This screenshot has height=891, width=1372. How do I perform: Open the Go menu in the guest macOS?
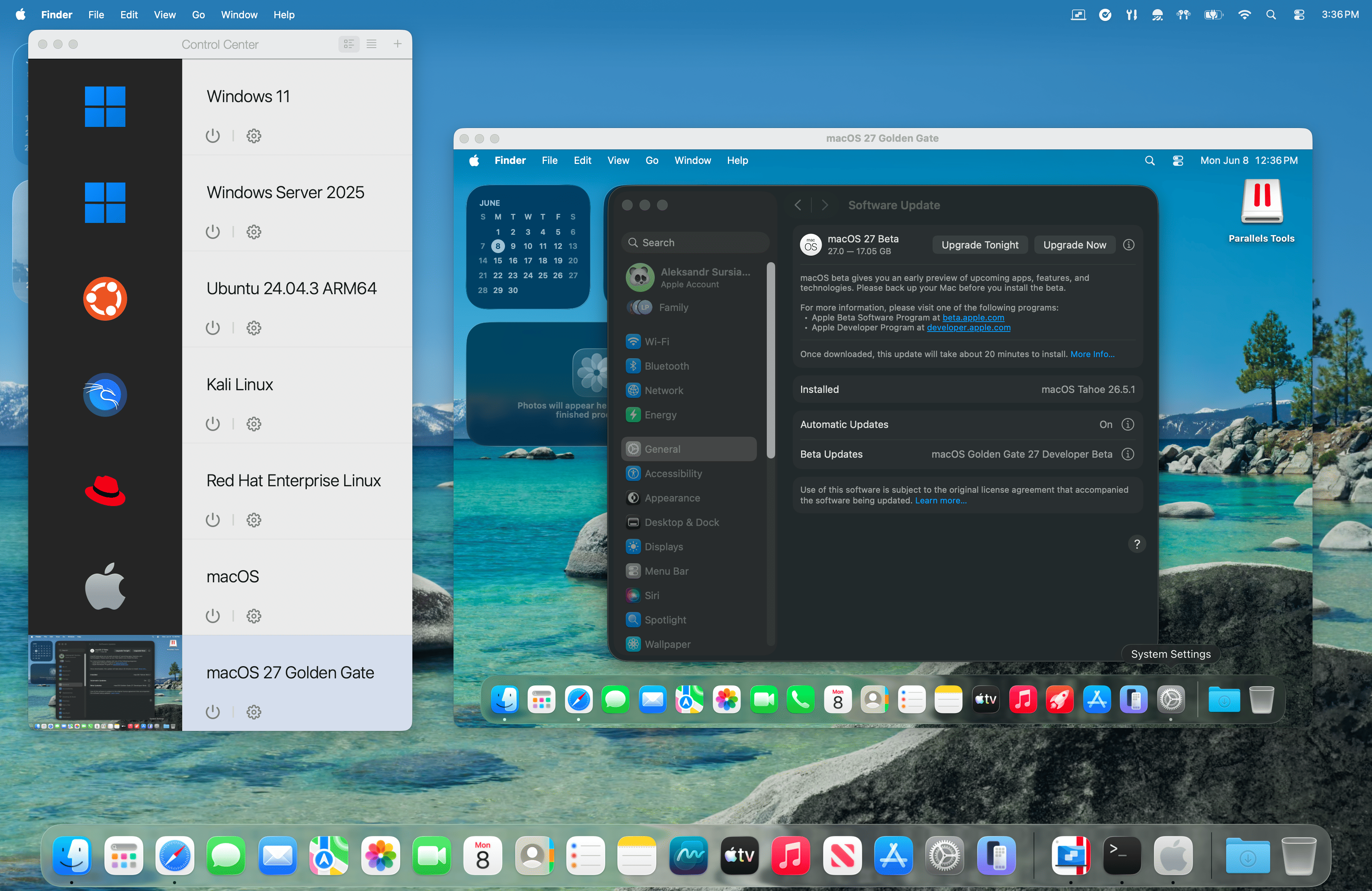(x=651, y=160)
